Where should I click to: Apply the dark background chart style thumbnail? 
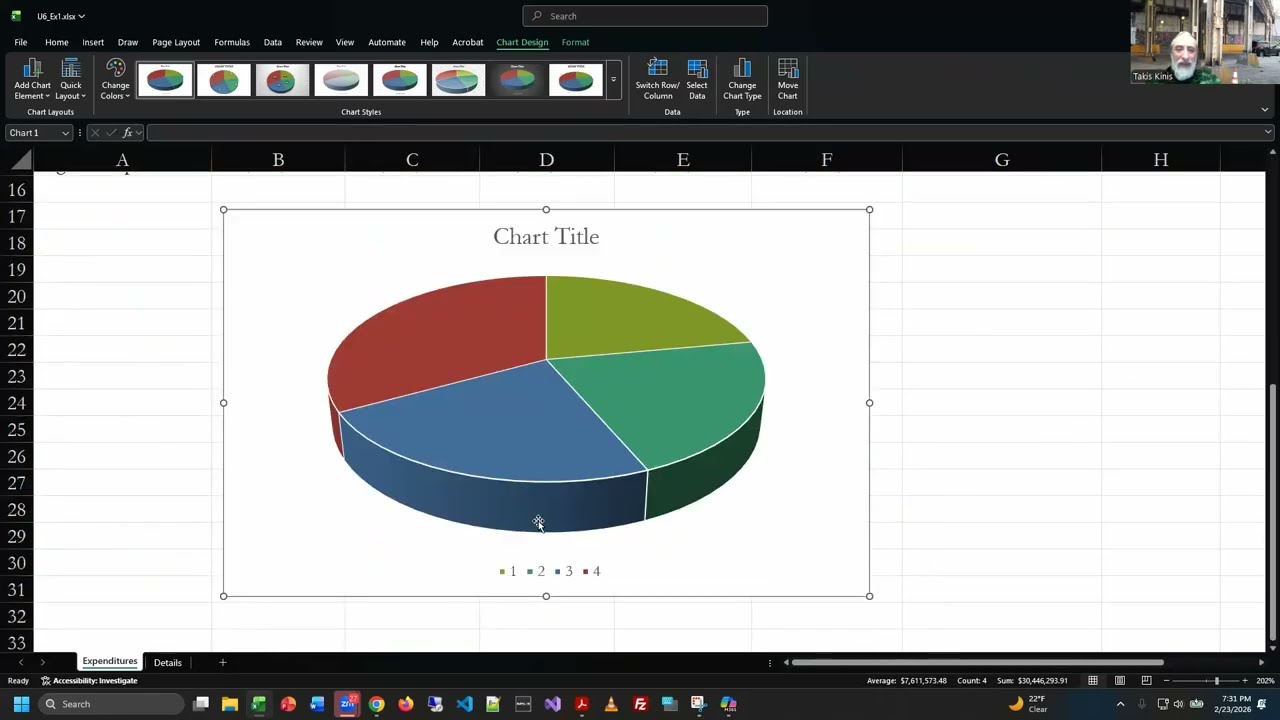(x=517, y=80)
